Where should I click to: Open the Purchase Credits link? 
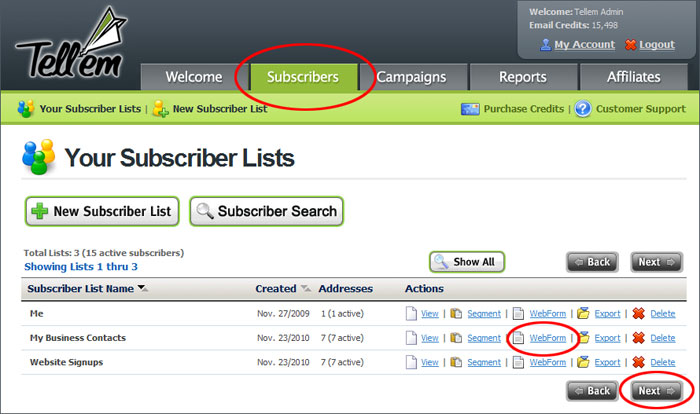524,109
